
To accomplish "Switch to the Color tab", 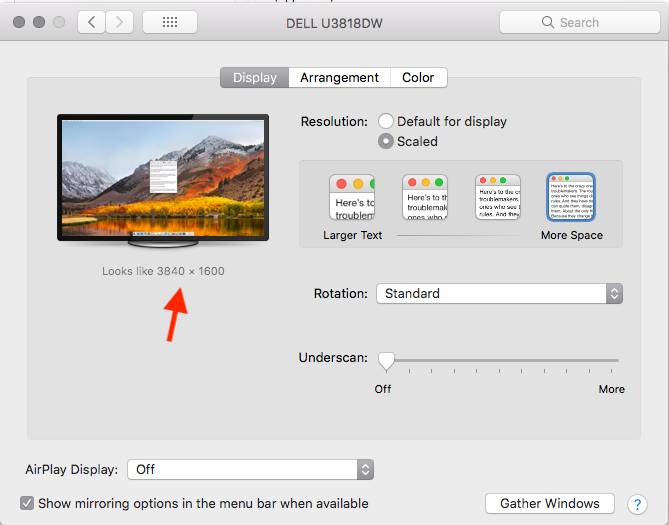I will pos(418,78).
